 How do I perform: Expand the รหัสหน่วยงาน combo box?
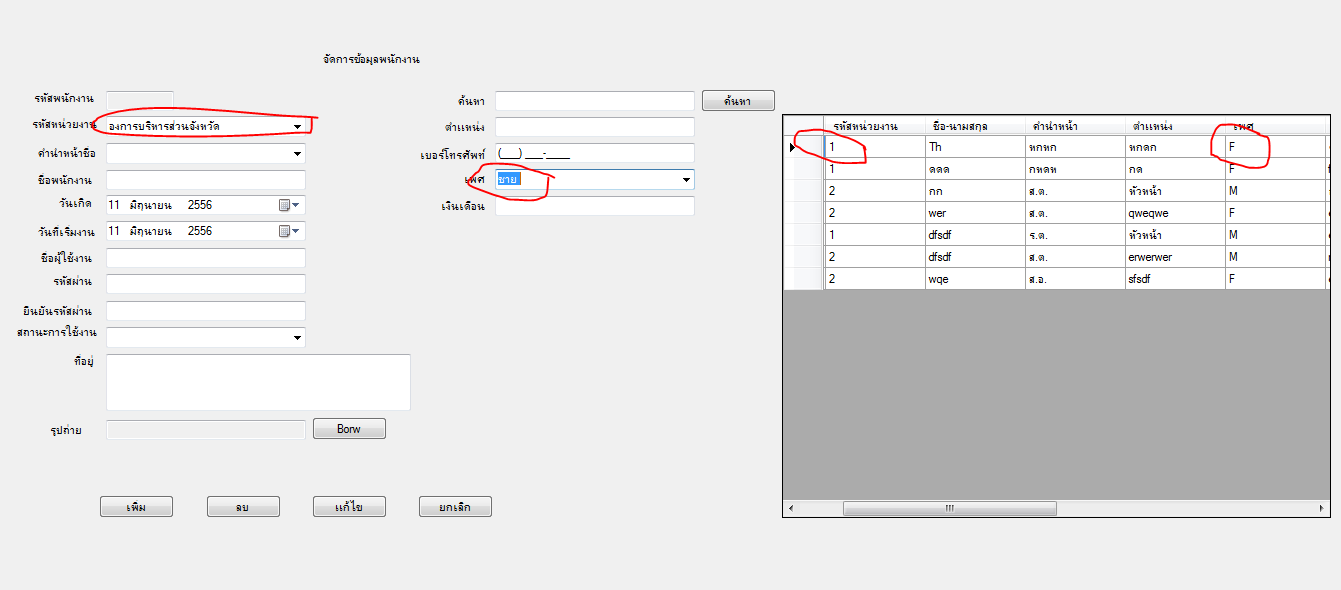pyautogui.click(x=297, y=127)
